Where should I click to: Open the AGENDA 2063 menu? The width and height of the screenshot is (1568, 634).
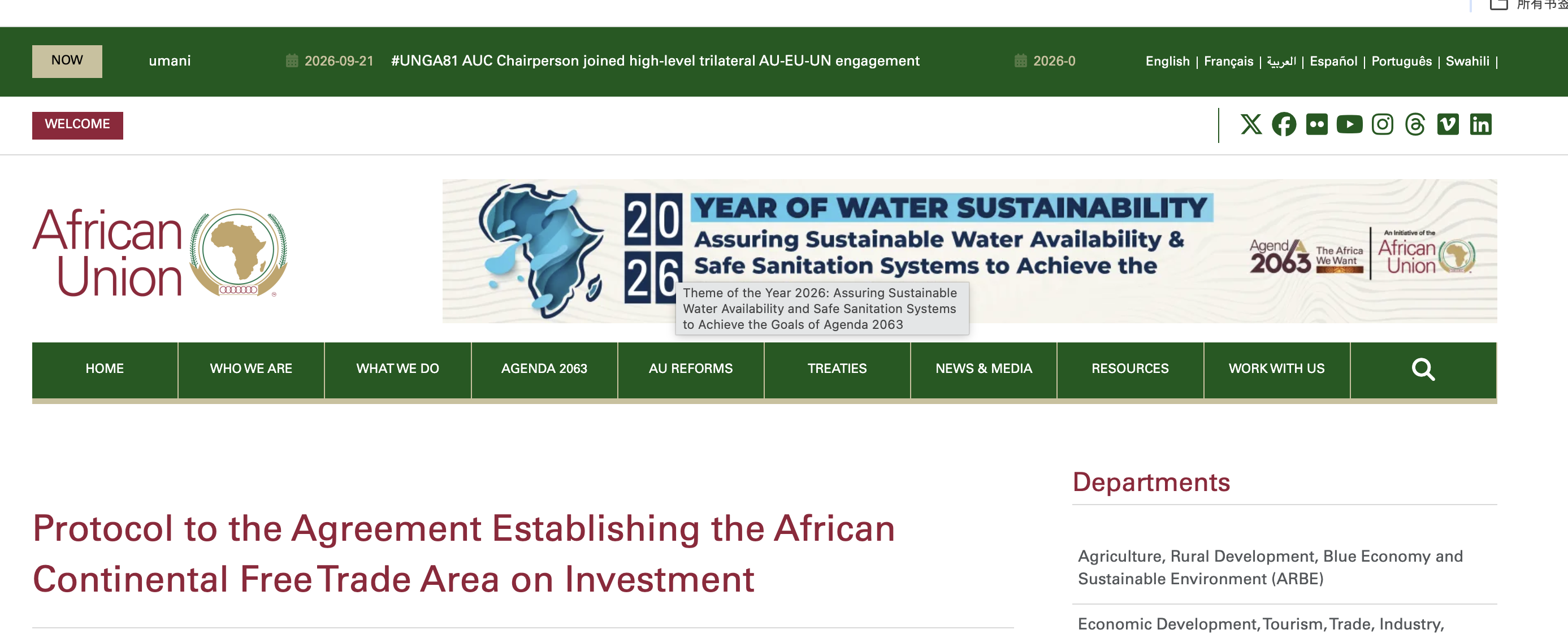[x=544, y=369]
